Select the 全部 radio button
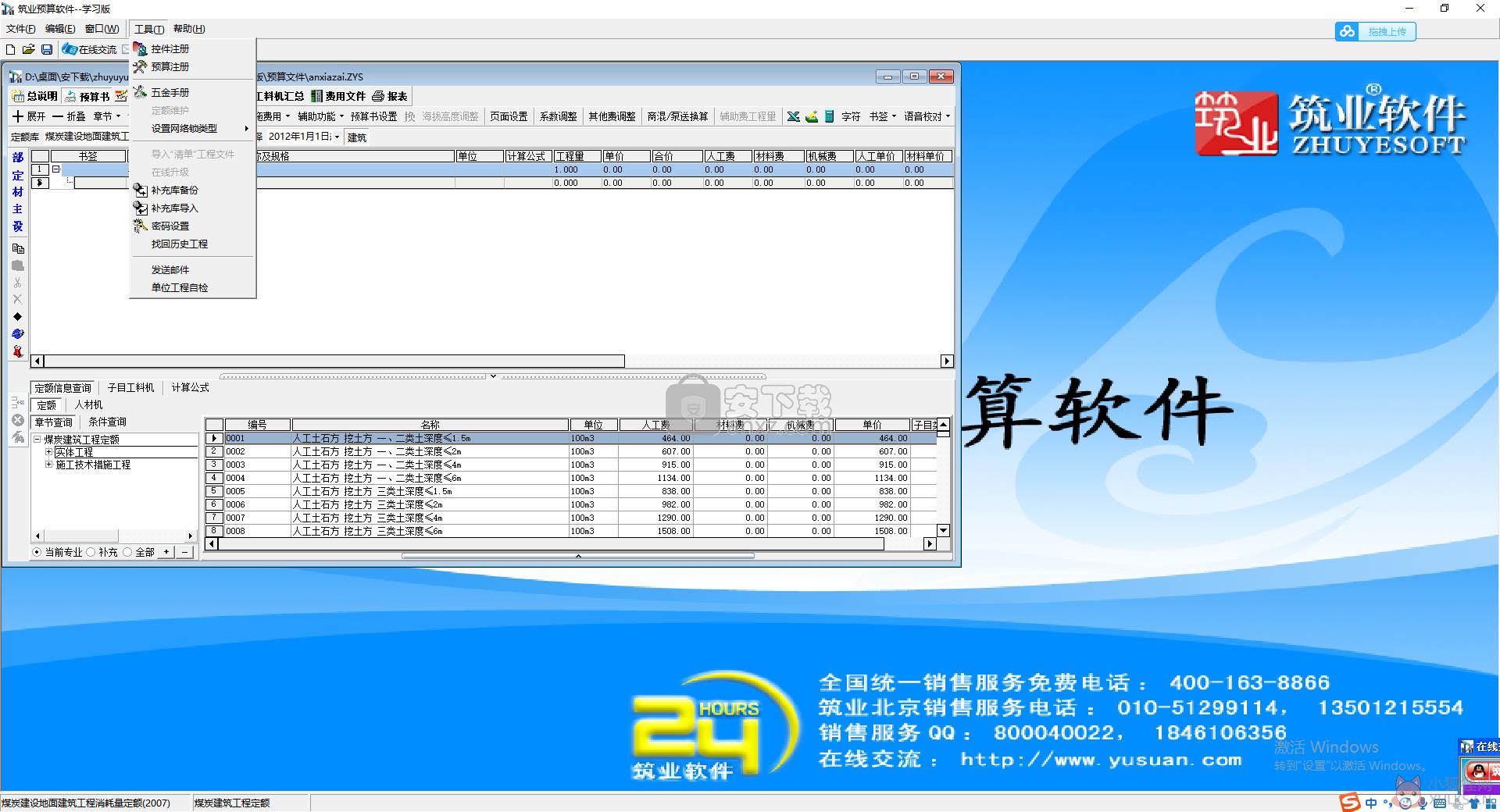 127,552
